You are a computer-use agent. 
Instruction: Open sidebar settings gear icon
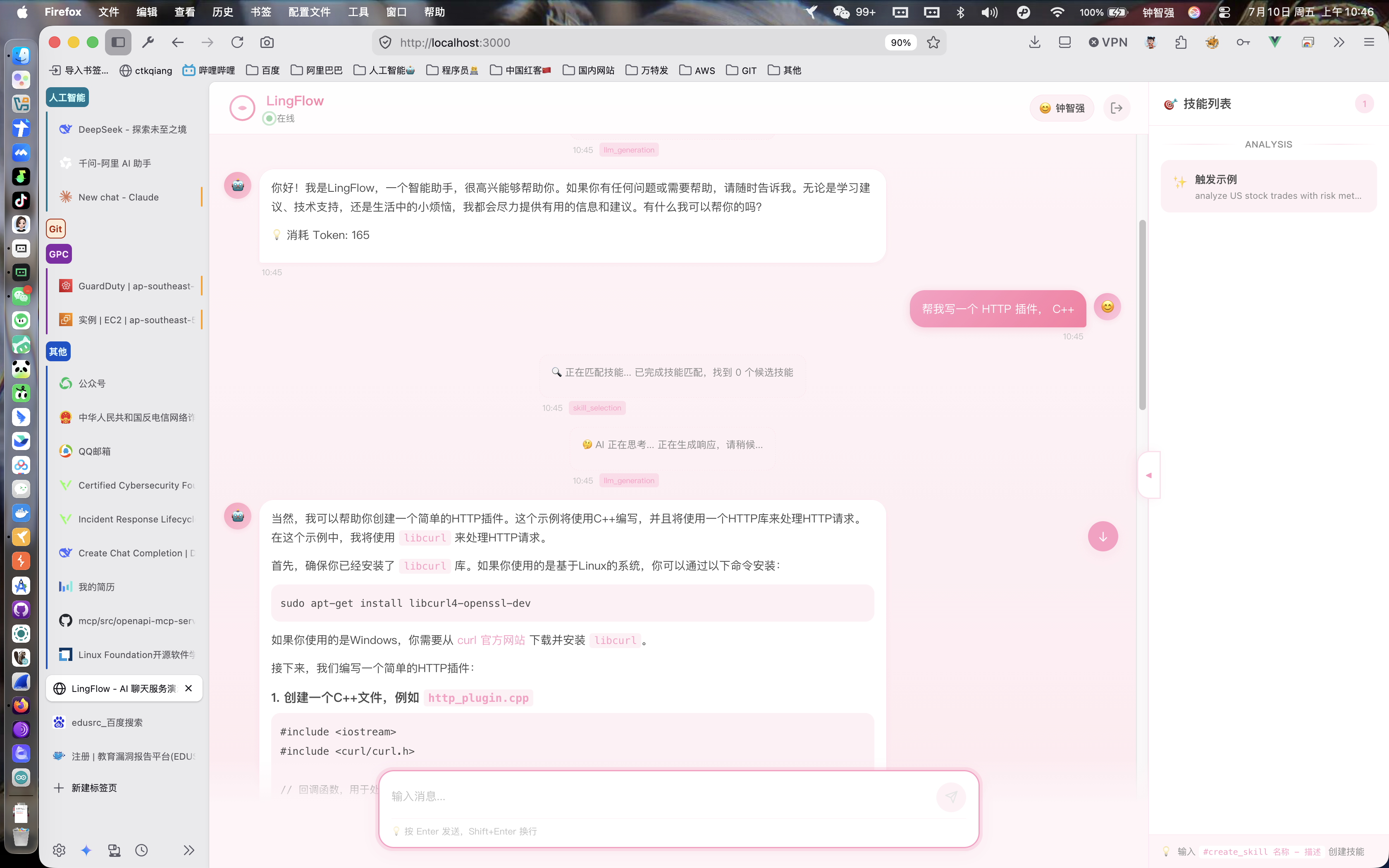59,850
